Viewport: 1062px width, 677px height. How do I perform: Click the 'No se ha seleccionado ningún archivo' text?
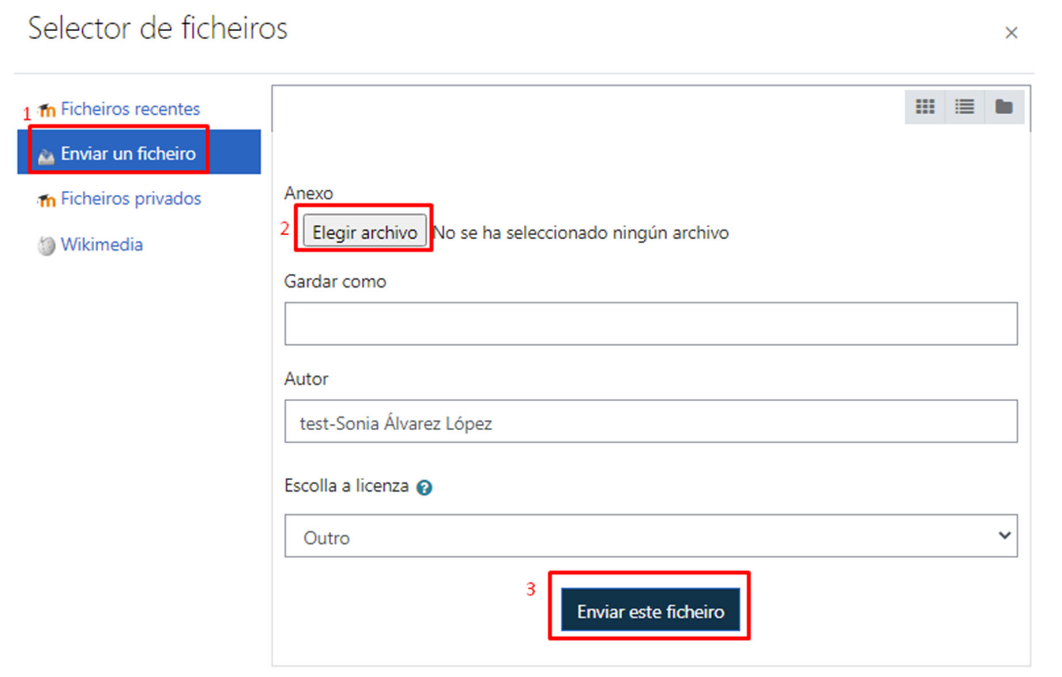(x=581, y=233)
